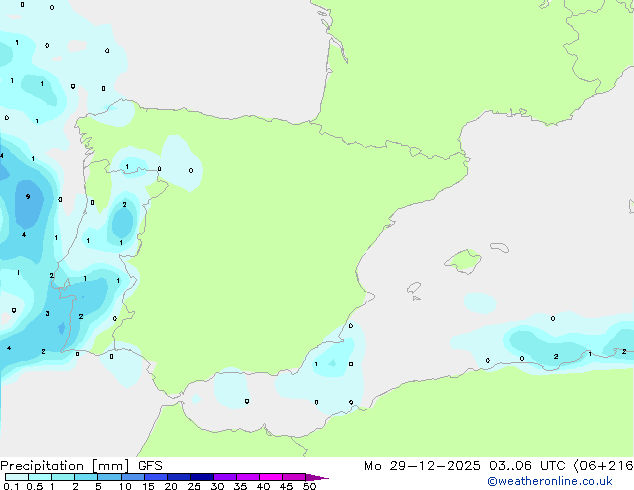Screen dimensions: 634x490
Task: Click the 40–45 mm magenta legend swatch
Action: (x=271, y=477)
